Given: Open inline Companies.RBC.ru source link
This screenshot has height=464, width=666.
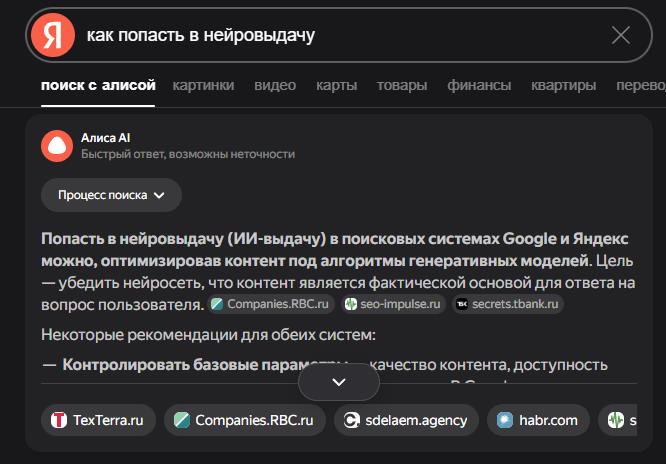Looking at the screenshot, I should (271, 304).
